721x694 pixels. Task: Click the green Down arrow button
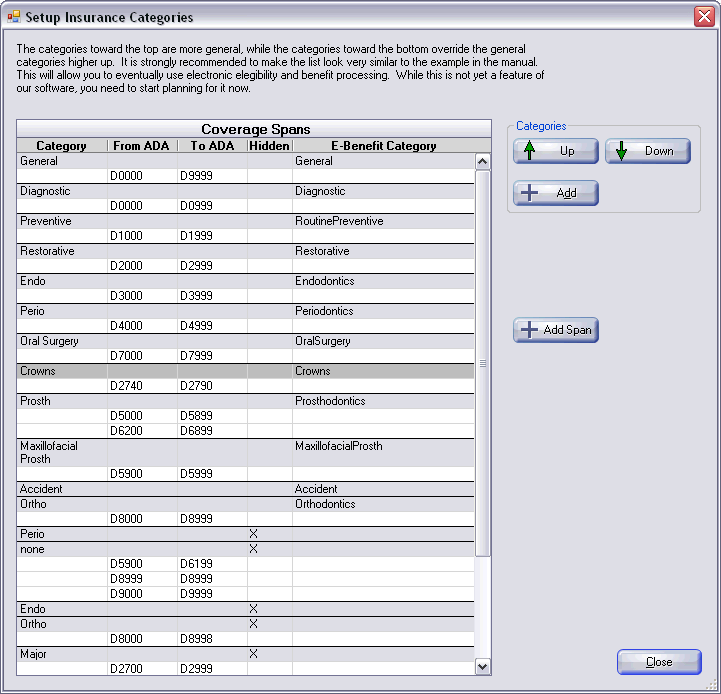tap(647, 151)
